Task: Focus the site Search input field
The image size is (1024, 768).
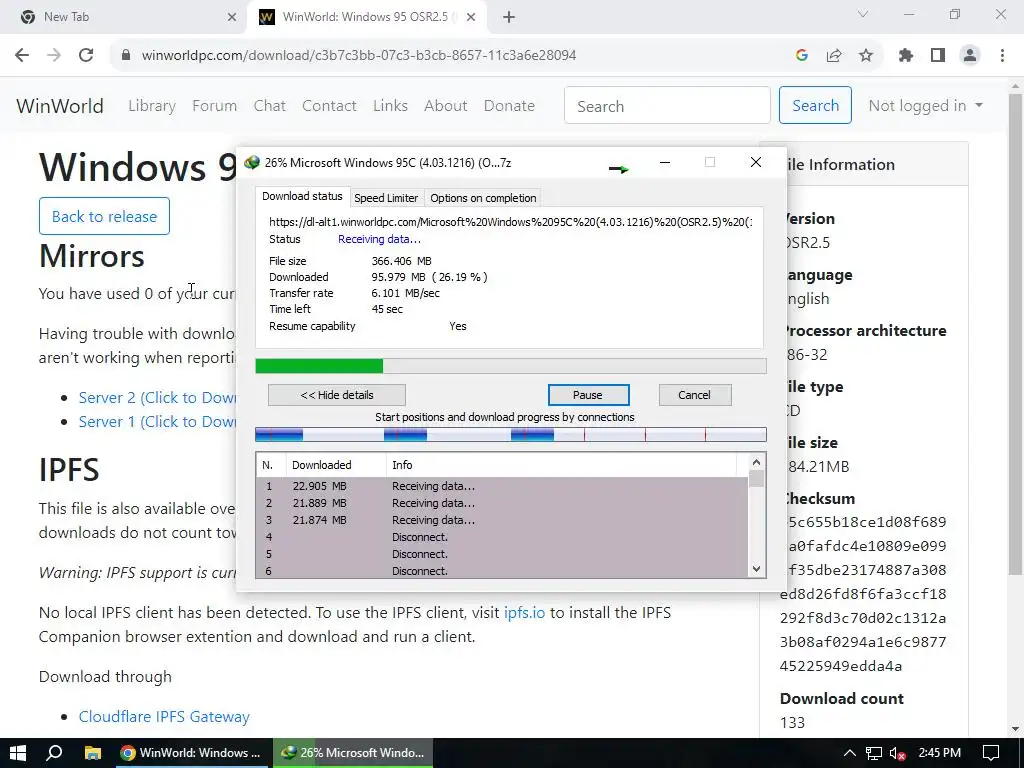Action: [x=667, y=106]
